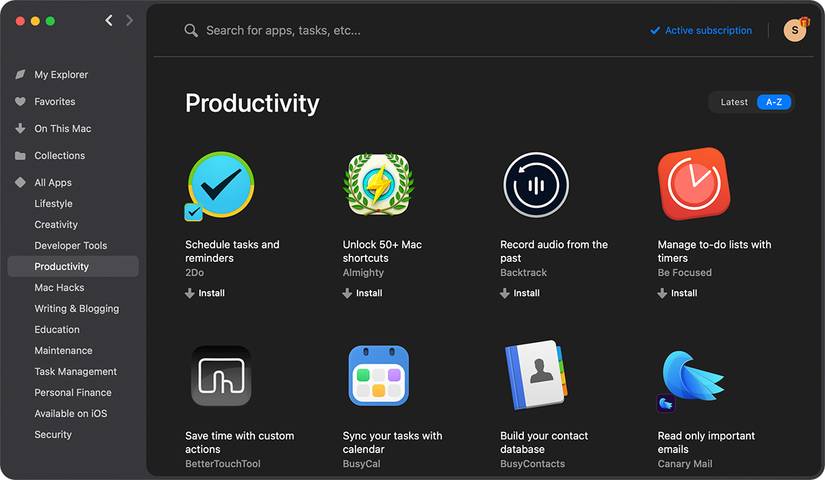Go back with the left arrow
This screenshot has height=480, width=825.
[109, 21]
